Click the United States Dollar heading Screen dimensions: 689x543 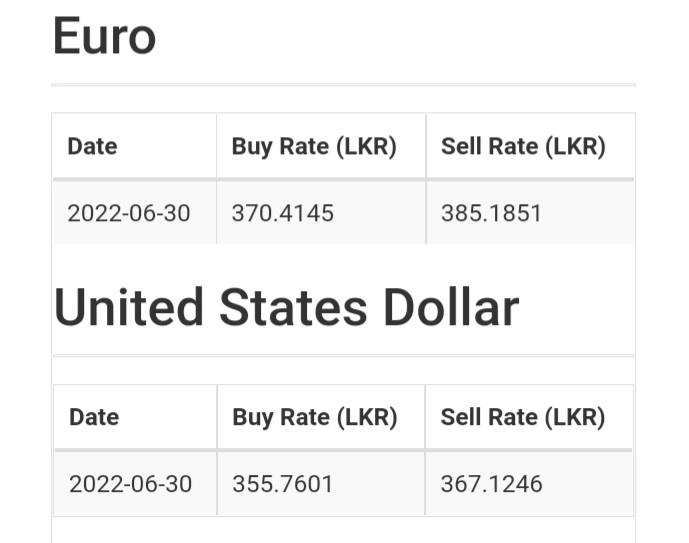286,307
